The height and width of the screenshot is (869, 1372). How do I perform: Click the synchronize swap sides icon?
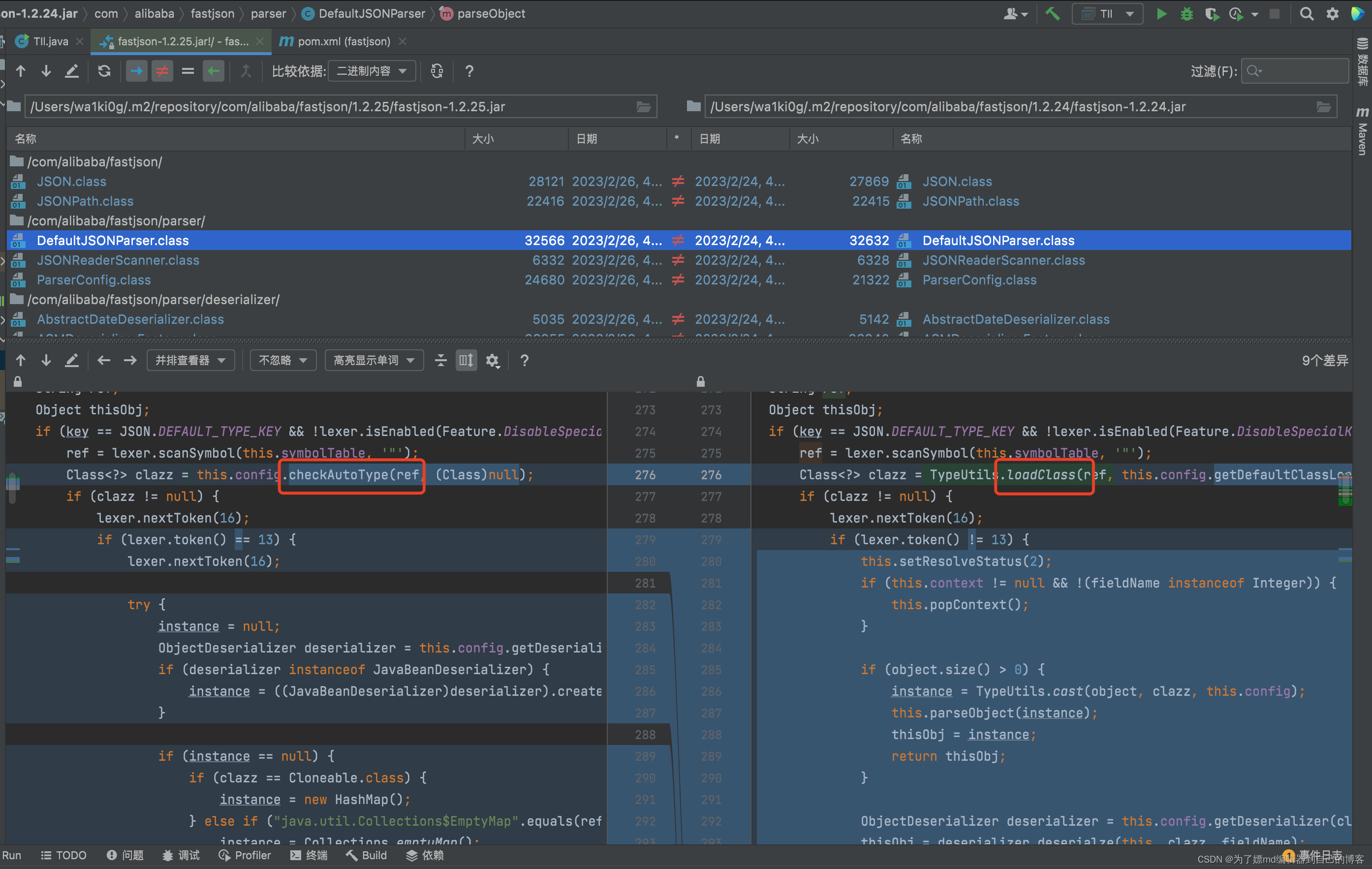click(437, 71)
